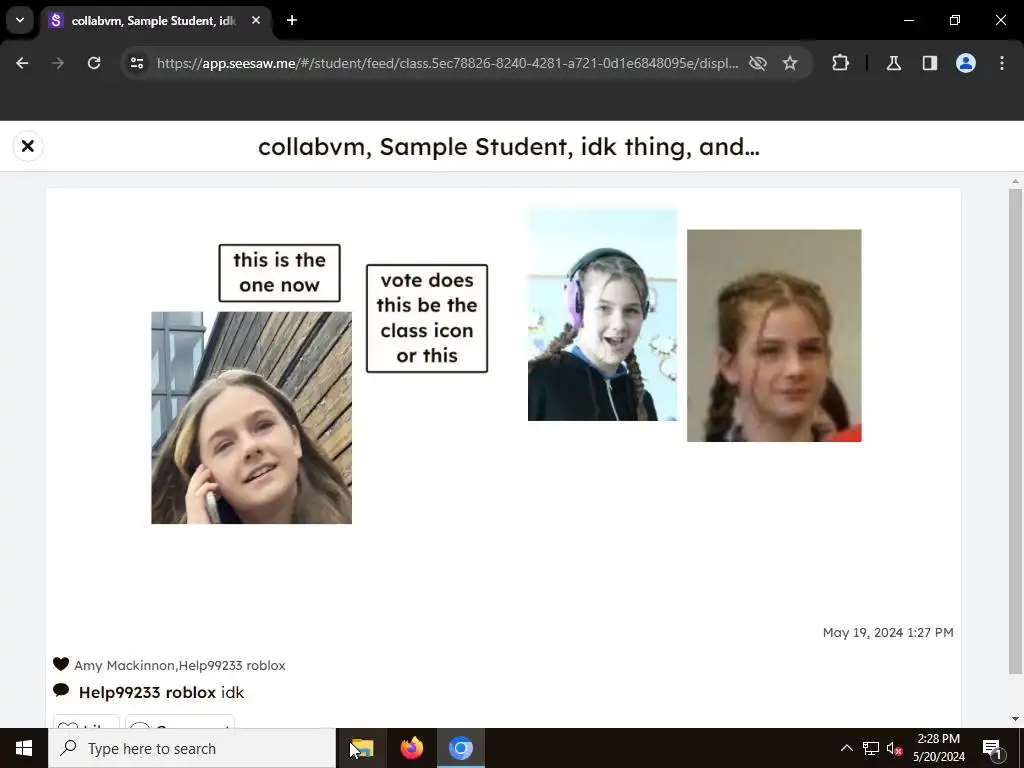Screen dimensions: 1024x768
Task: Click the heart likes icon
Action: point(61,664)
